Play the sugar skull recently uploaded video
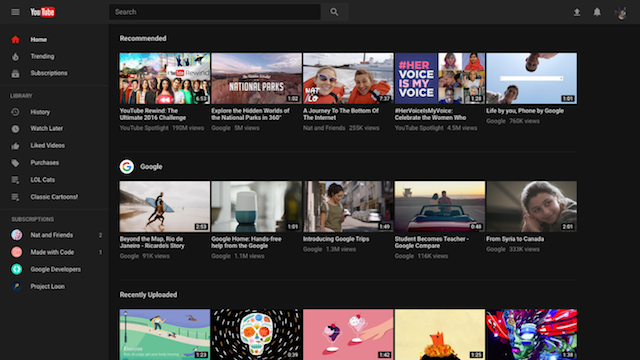The image size is (640, 360). pyautogui.click(x=256, y=334)
